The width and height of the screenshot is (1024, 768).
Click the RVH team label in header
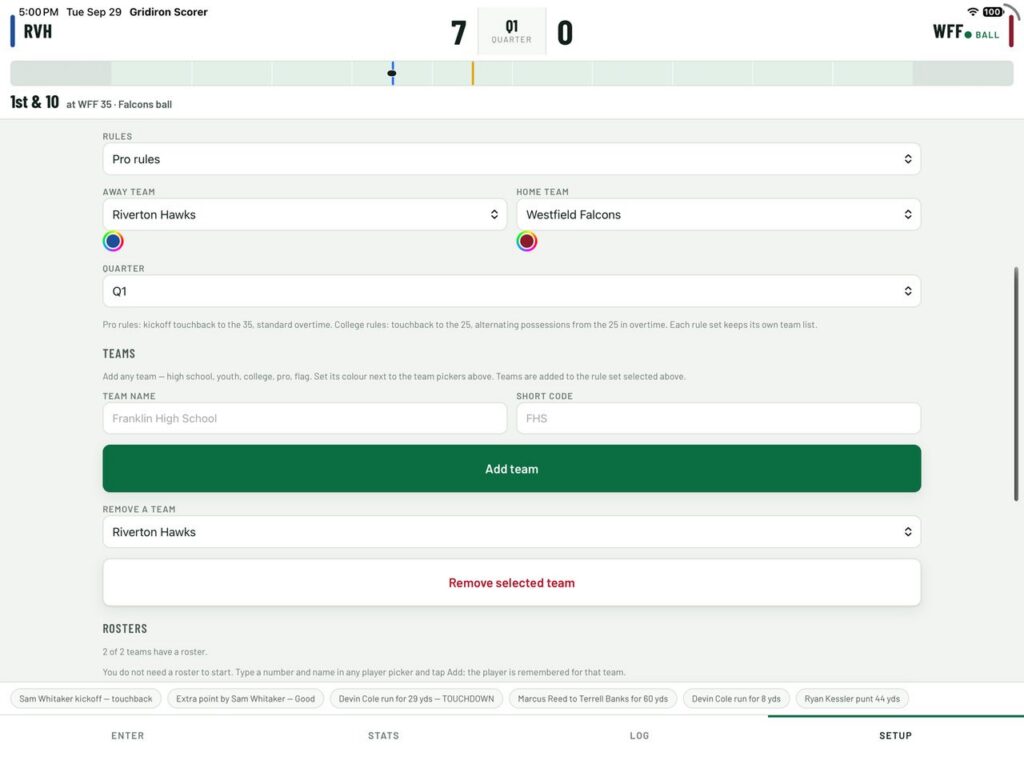pyautogui.click(x=38, y=31)
